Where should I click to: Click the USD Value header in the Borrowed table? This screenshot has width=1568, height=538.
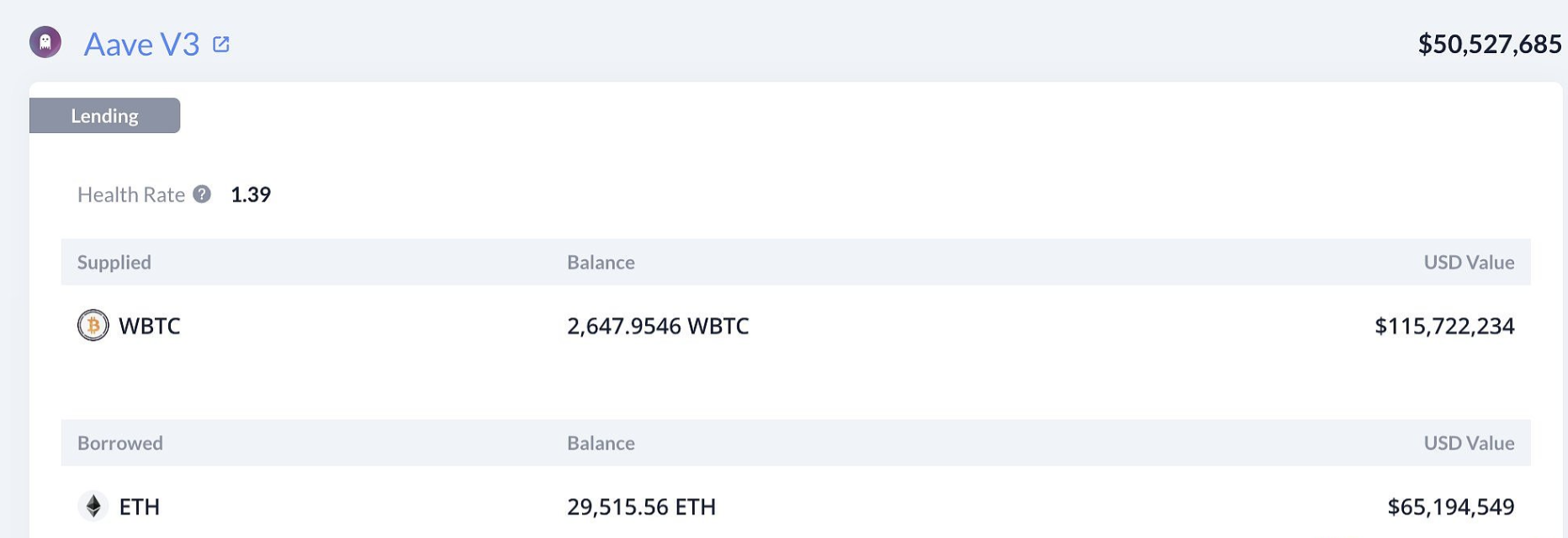click(x=1469, y=443)
